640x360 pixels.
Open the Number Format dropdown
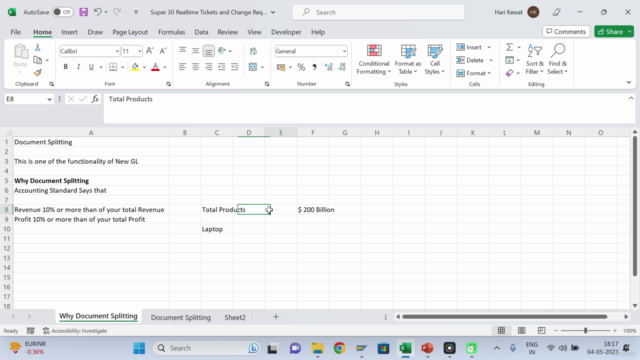[x=344, y=51]
